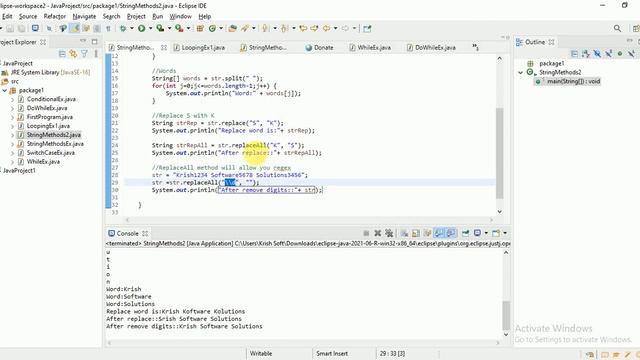Click the Search flashlight icon in toolbar
The height and width of the screenshot is (360, 640).
tap(245, 28)
